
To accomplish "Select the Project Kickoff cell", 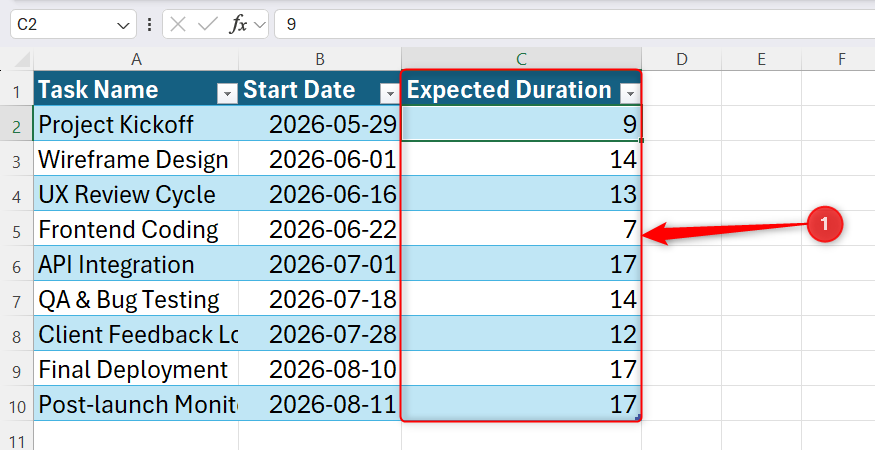I will [136, 123].
